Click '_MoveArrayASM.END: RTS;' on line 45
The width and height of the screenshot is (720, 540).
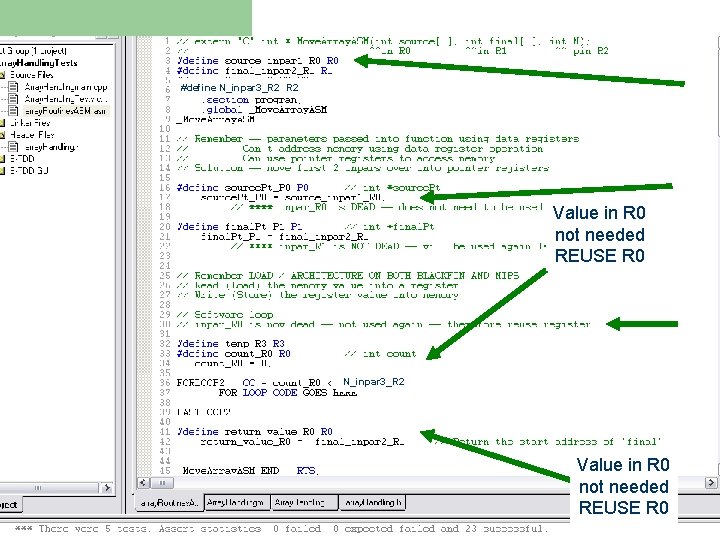[x=250, y=471]
